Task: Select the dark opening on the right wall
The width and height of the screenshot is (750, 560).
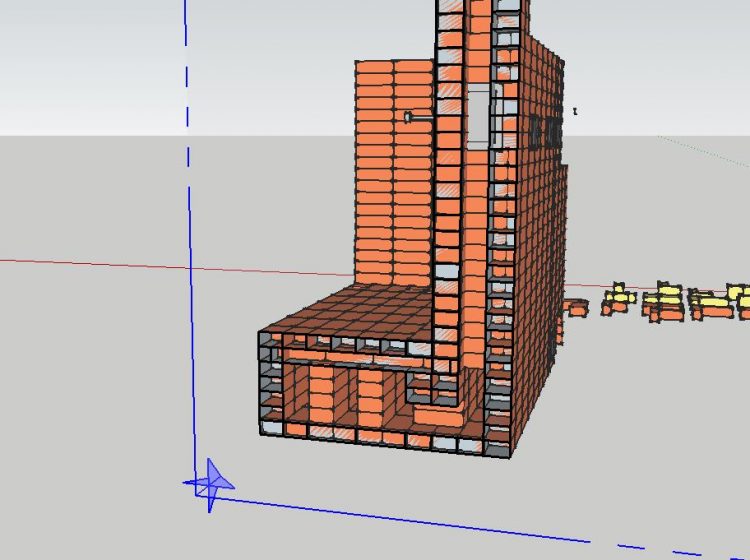Action: [543, 130]
